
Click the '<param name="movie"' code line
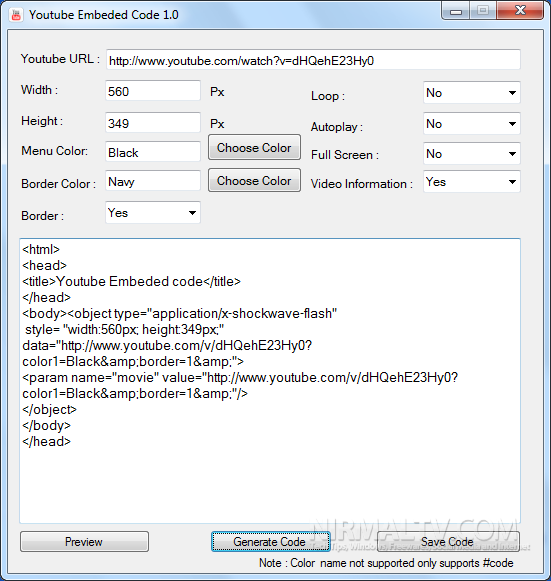tap(240, 378)
